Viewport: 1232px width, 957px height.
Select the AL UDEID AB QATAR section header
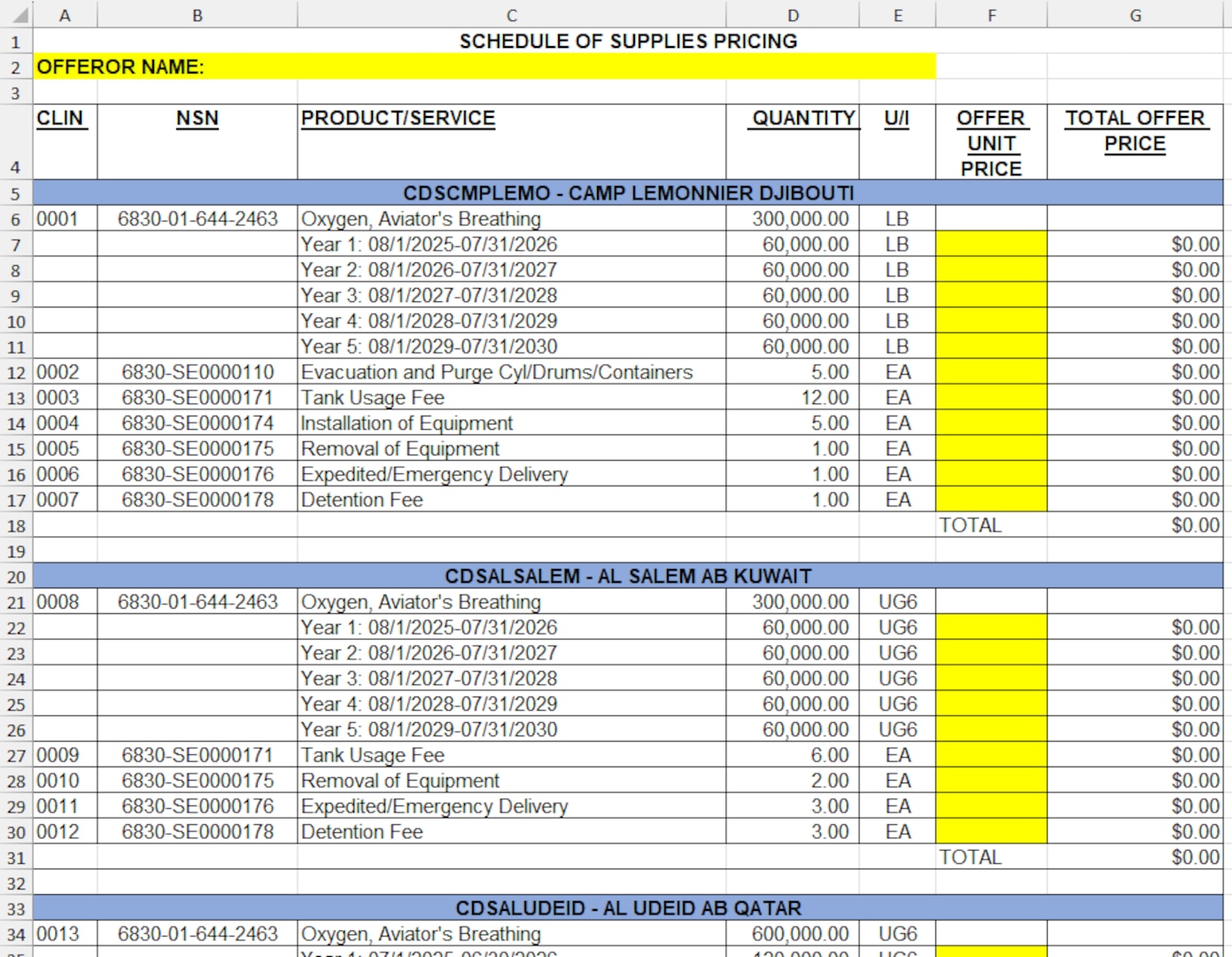(x=629, y=908)
